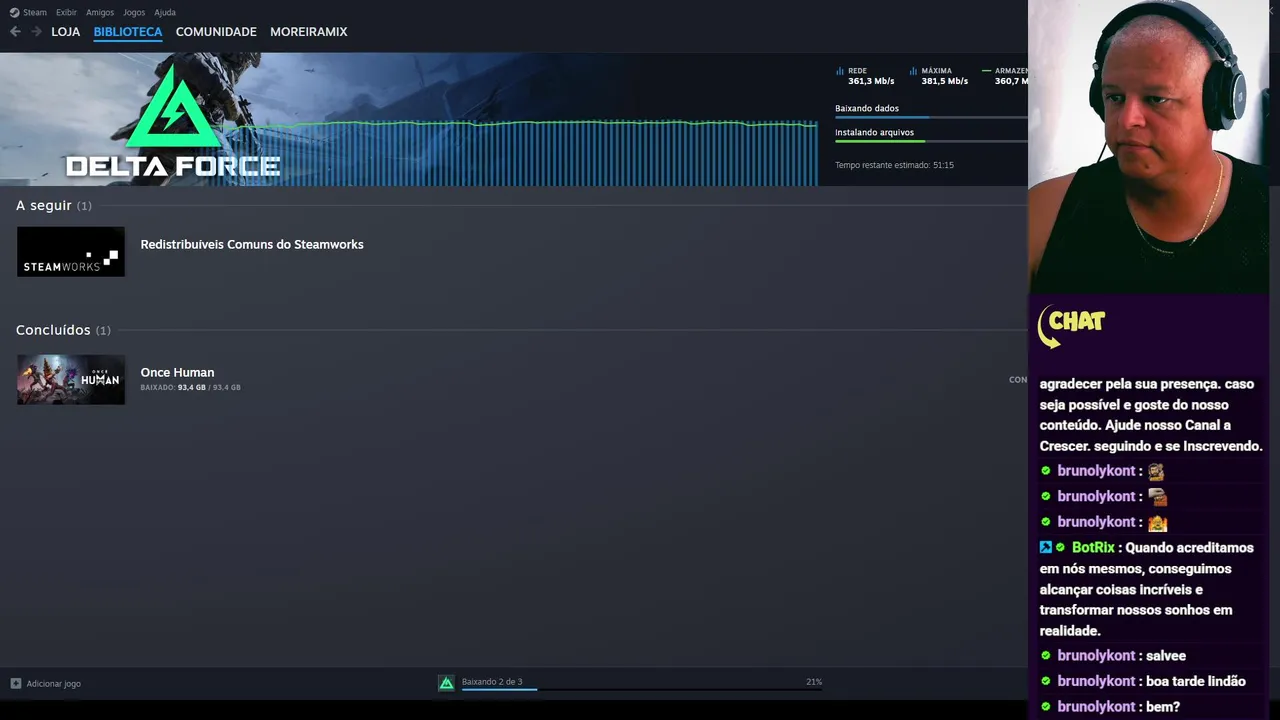
Task: Switch to the LOJA tab
Action: click(66, 32)
